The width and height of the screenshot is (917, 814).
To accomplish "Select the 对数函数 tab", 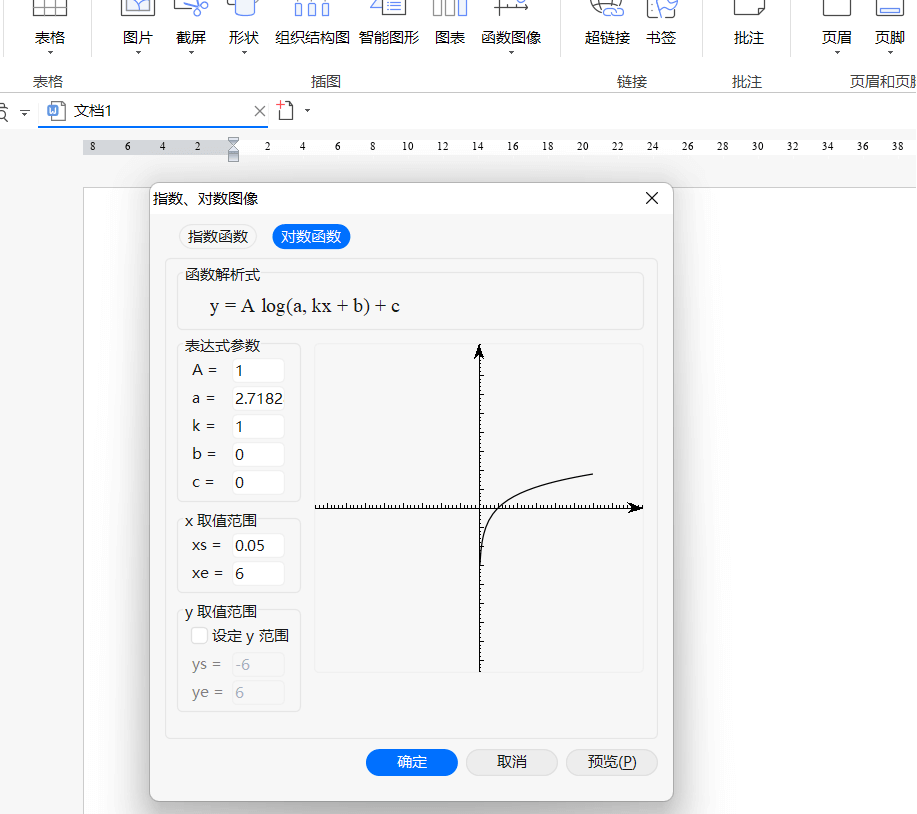I will tap(311, 236).
